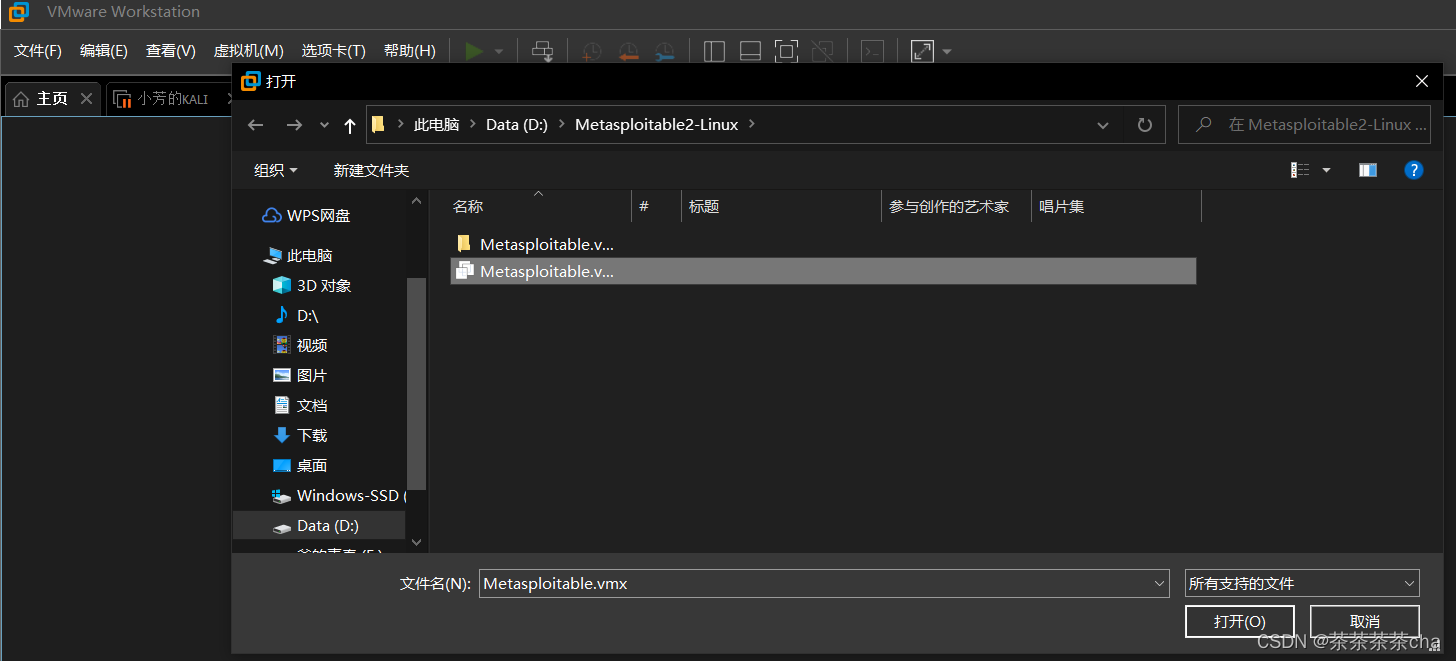Image resolution: width=1456 pixels, height=661 pixels.
Task: Open the 查看(V) menu
Action: click(171, 51)
